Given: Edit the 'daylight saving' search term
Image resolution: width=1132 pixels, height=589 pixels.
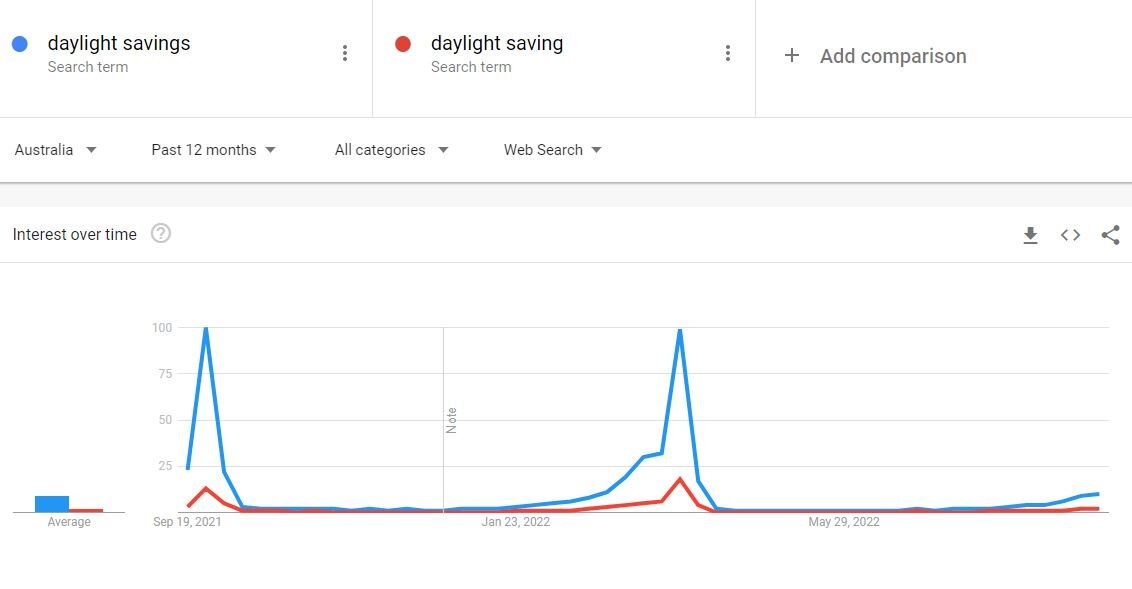Looking at the screenshot, I should click(x=497, y=44).
